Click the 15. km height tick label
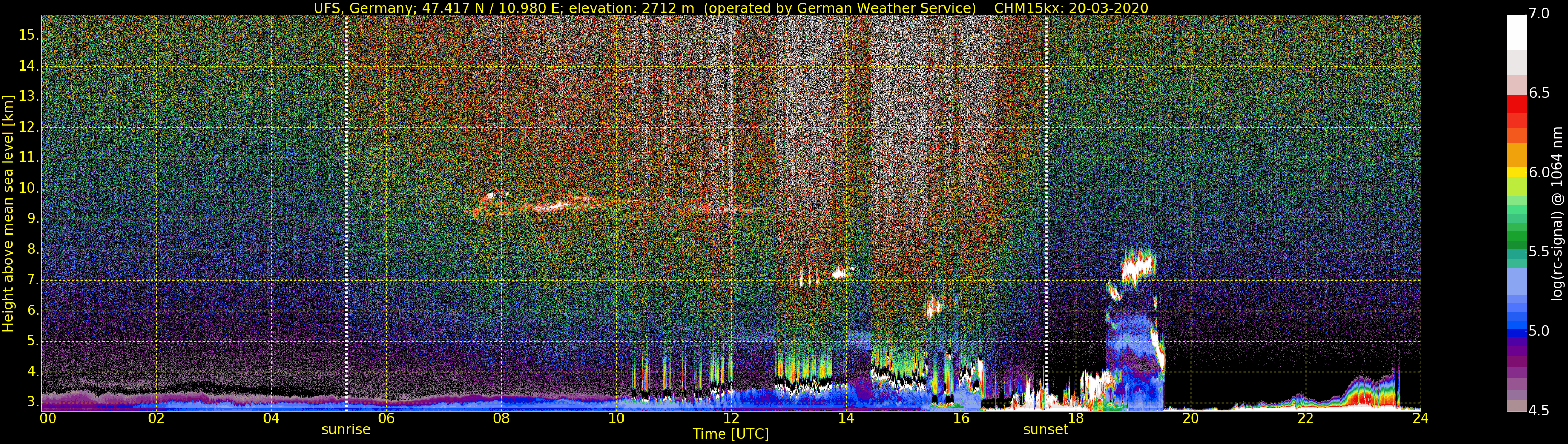This screenshot has height=444, width=1568. [x=29, y=36]
